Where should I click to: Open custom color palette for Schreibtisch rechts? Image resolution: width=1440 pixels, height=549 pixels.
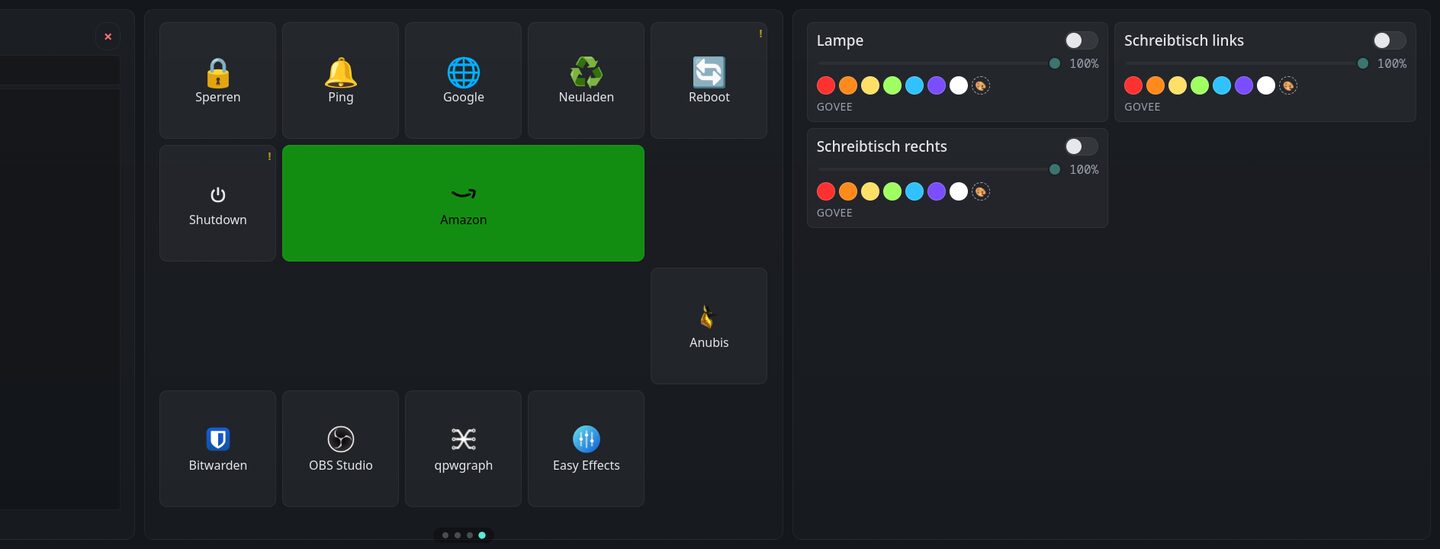coord(981,191)
